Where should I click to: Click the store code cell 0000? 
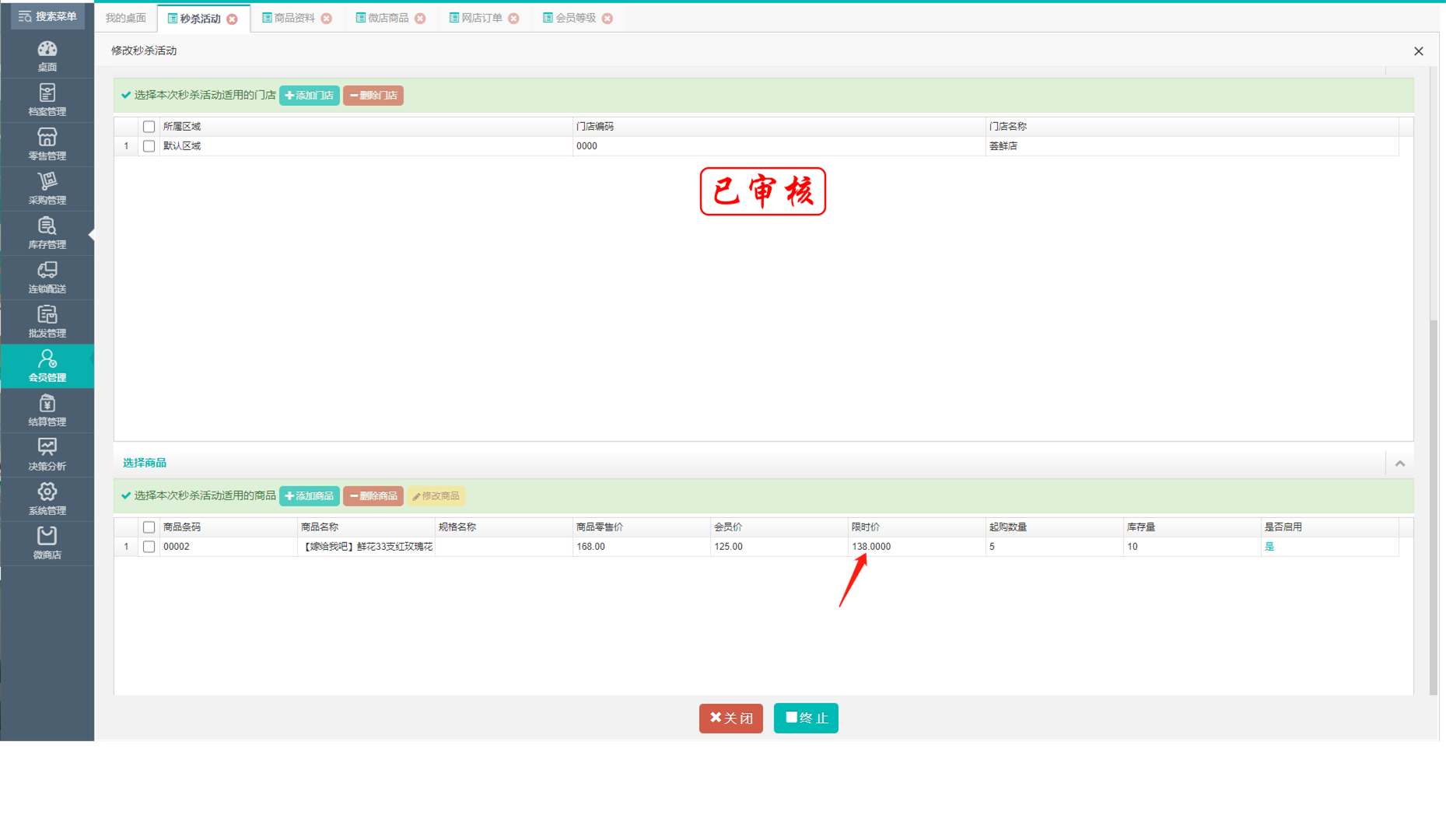pyautogui.click(x=779, y=146)
